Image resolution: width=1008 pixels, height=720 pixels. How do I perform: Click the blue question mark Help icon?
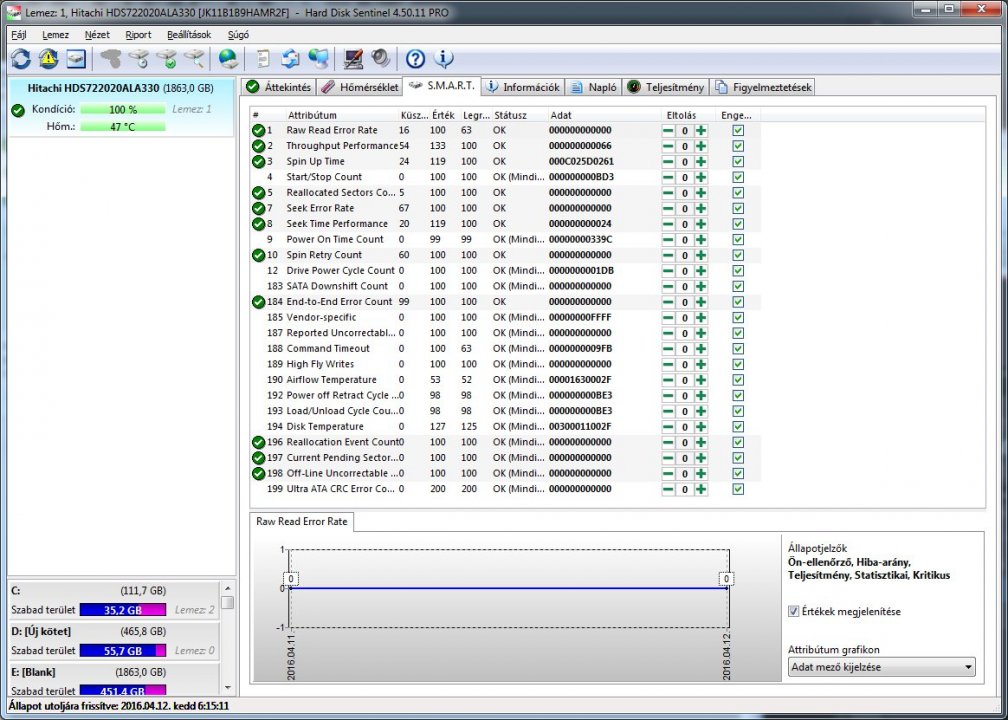(x=415, y=59)
